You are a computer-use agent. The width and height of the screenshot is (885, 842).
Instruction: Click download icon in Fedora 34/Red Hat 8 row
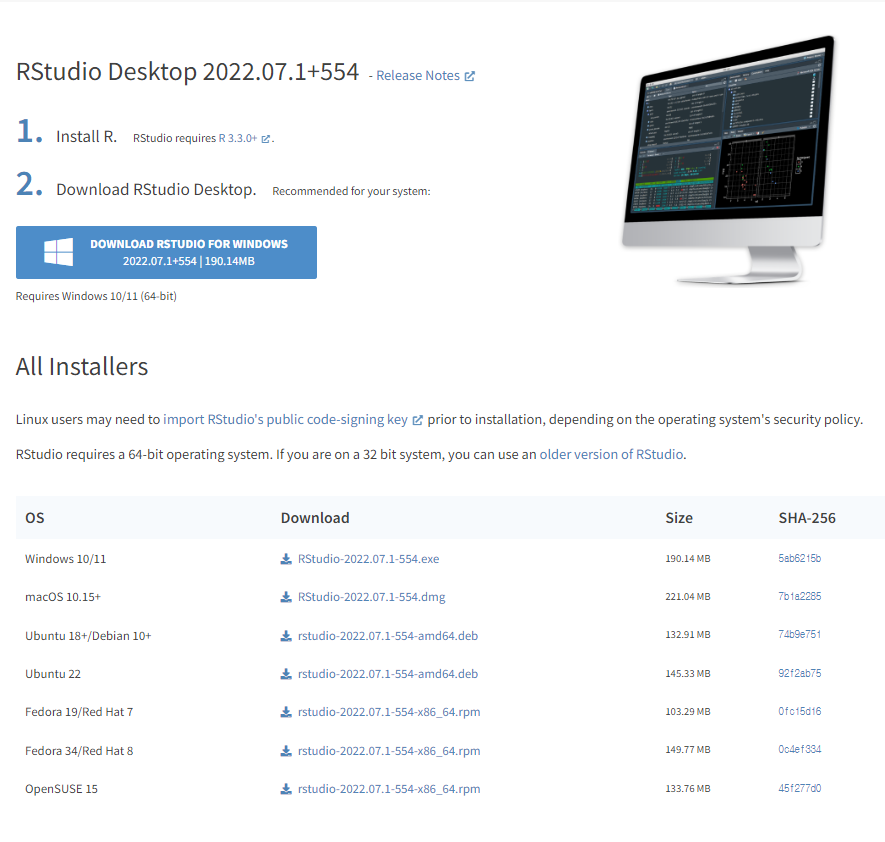pyautogui.click(x=286, y=751)
